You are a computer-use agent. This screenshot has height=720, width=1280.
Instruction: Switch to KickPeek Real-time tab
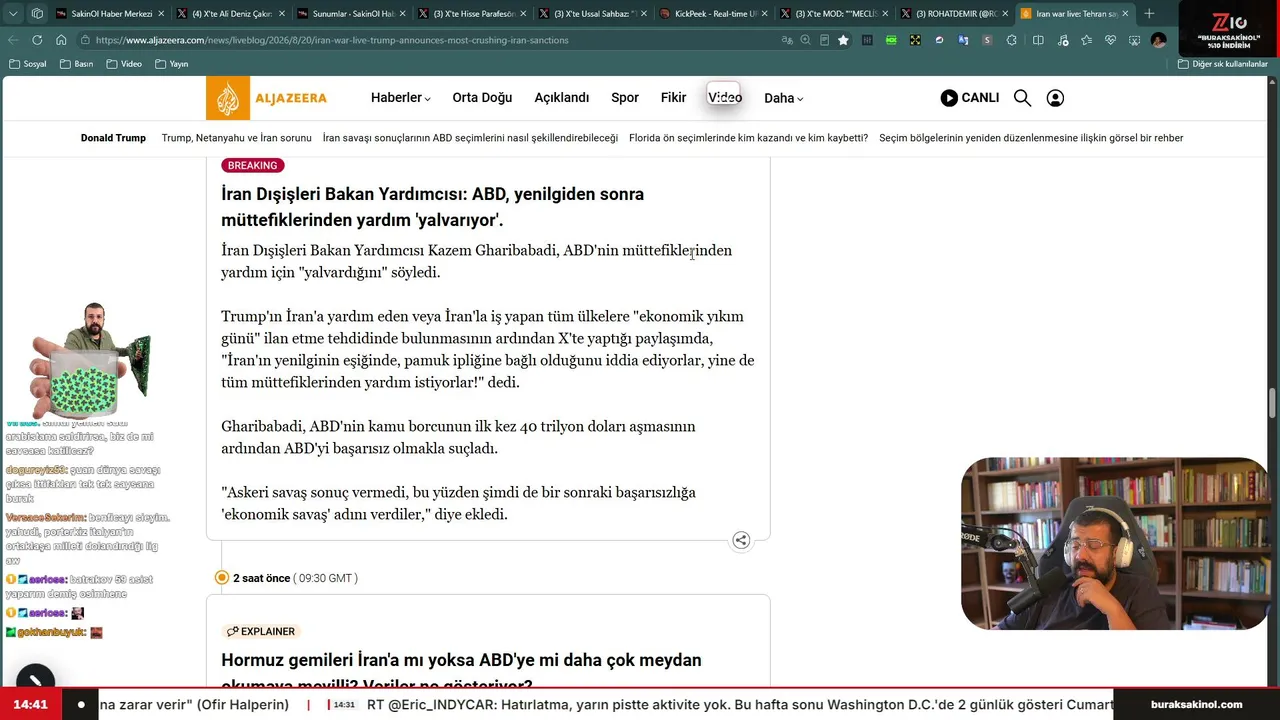click(712, 14)
